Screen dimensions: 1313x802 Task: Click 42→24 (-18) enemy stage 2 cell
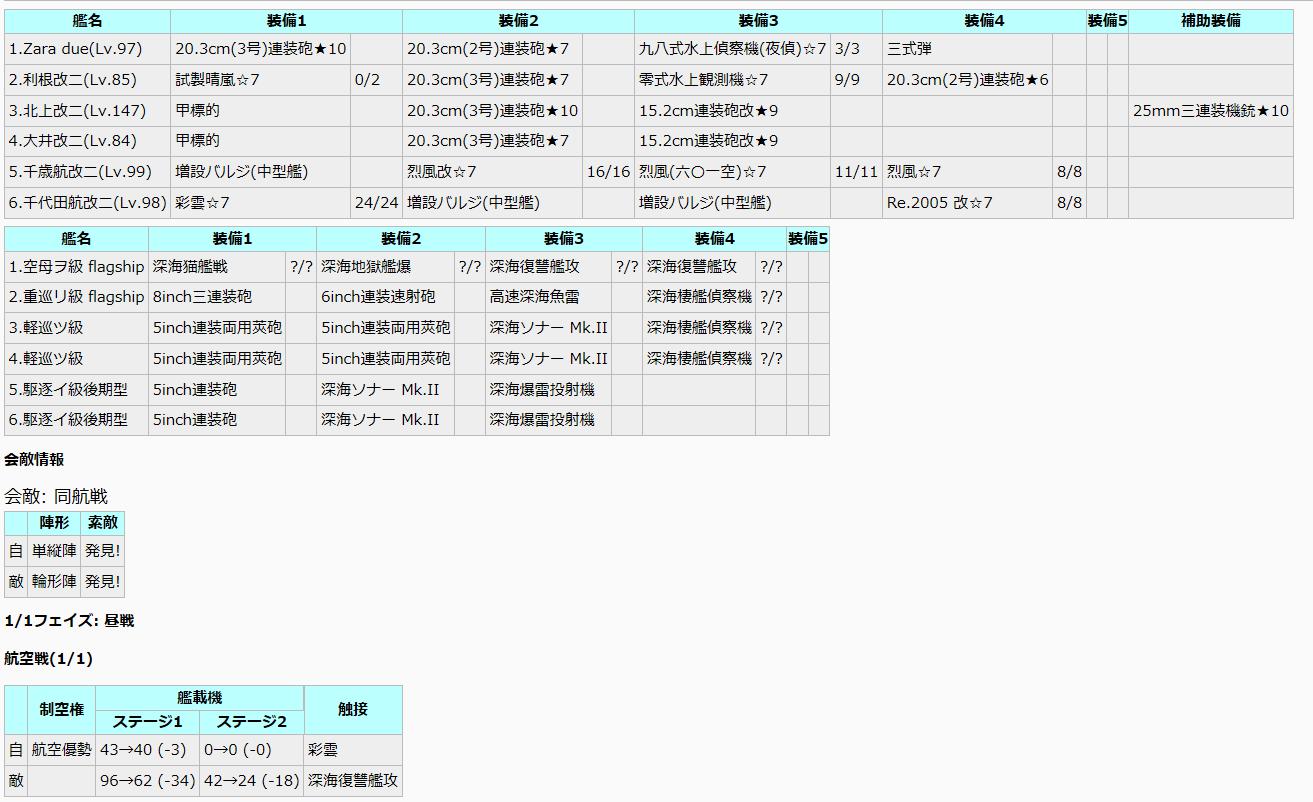click(252, 781)
